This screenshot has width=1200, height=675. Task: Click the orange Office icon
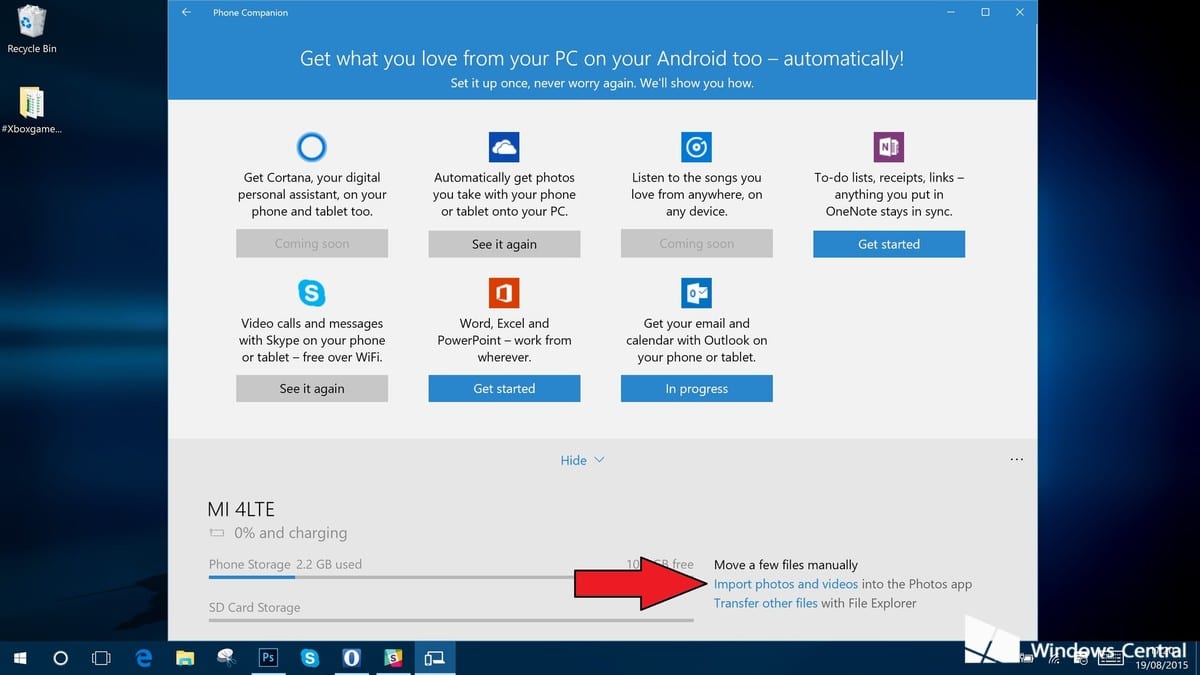pos(504,293)
